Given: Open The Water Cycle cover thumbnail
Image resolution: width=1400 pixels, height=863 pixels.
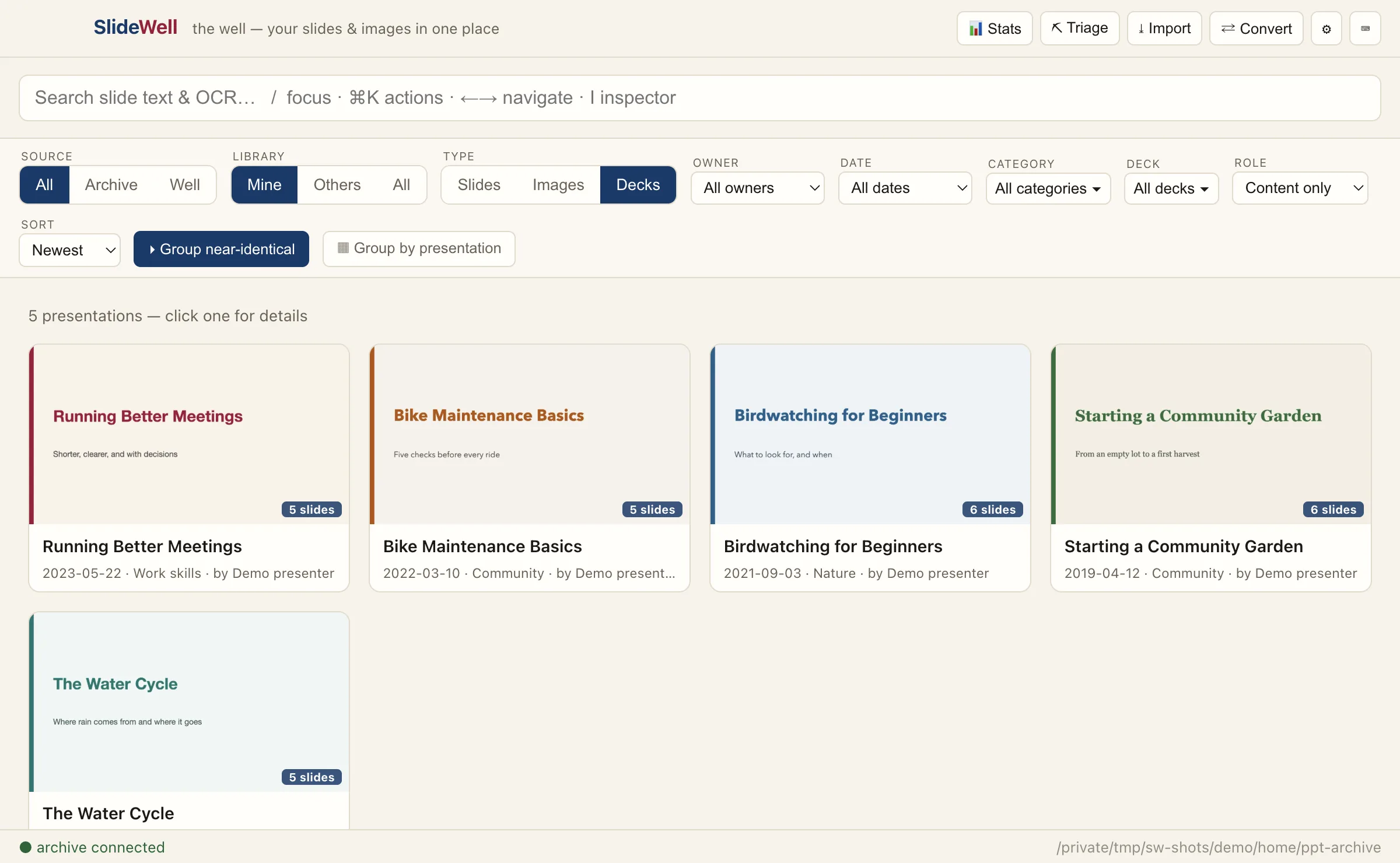Looking at the screenshot, I should 189,702.
